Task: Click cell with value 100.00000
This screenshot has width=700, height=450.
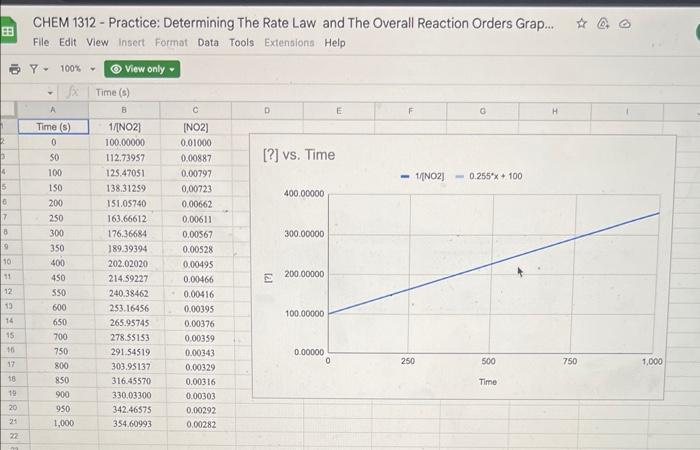Action: (x=125, y=142)
